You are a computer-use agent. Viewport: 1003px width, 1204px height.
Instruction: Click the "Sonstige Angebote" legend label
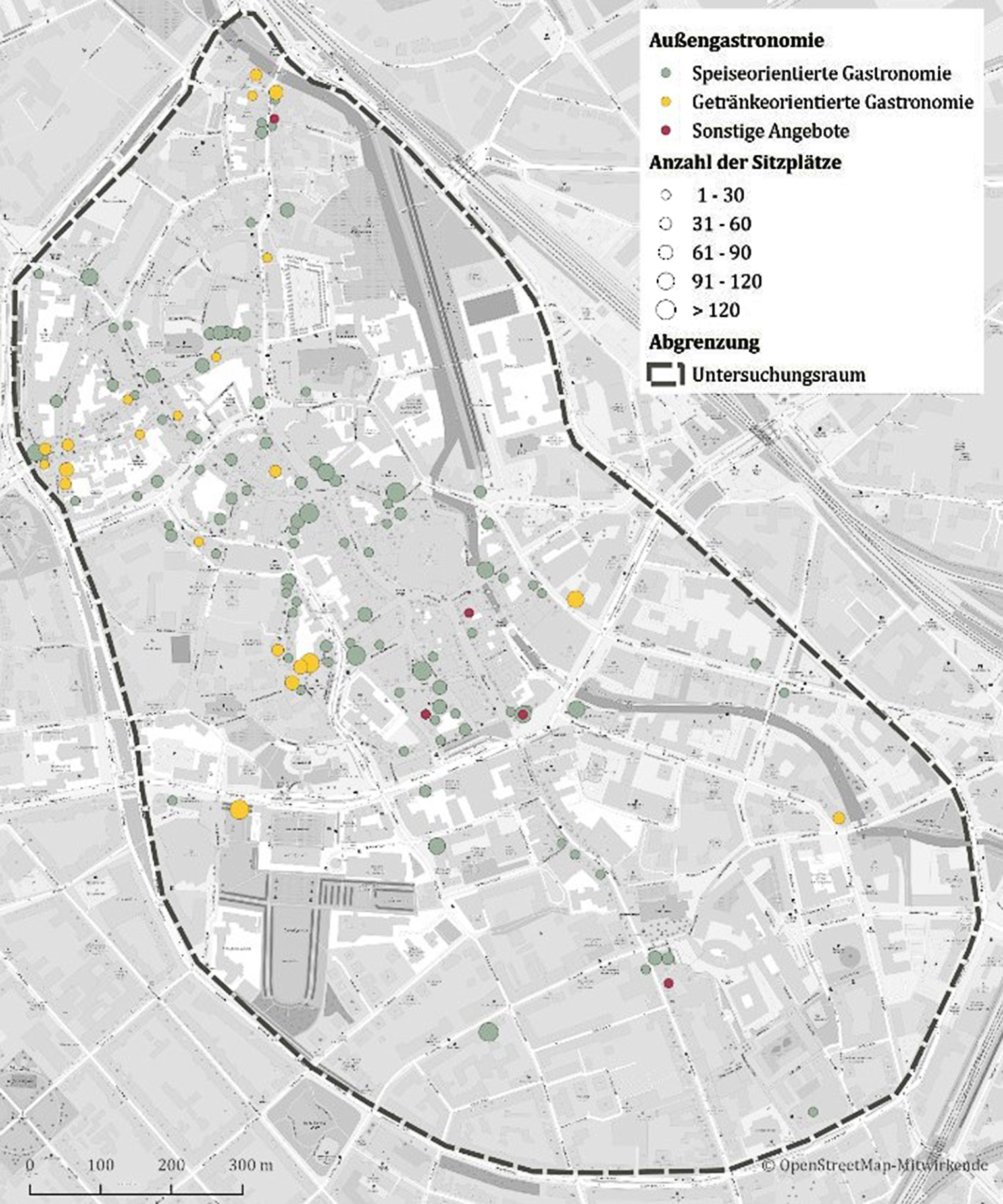(771, 131)
